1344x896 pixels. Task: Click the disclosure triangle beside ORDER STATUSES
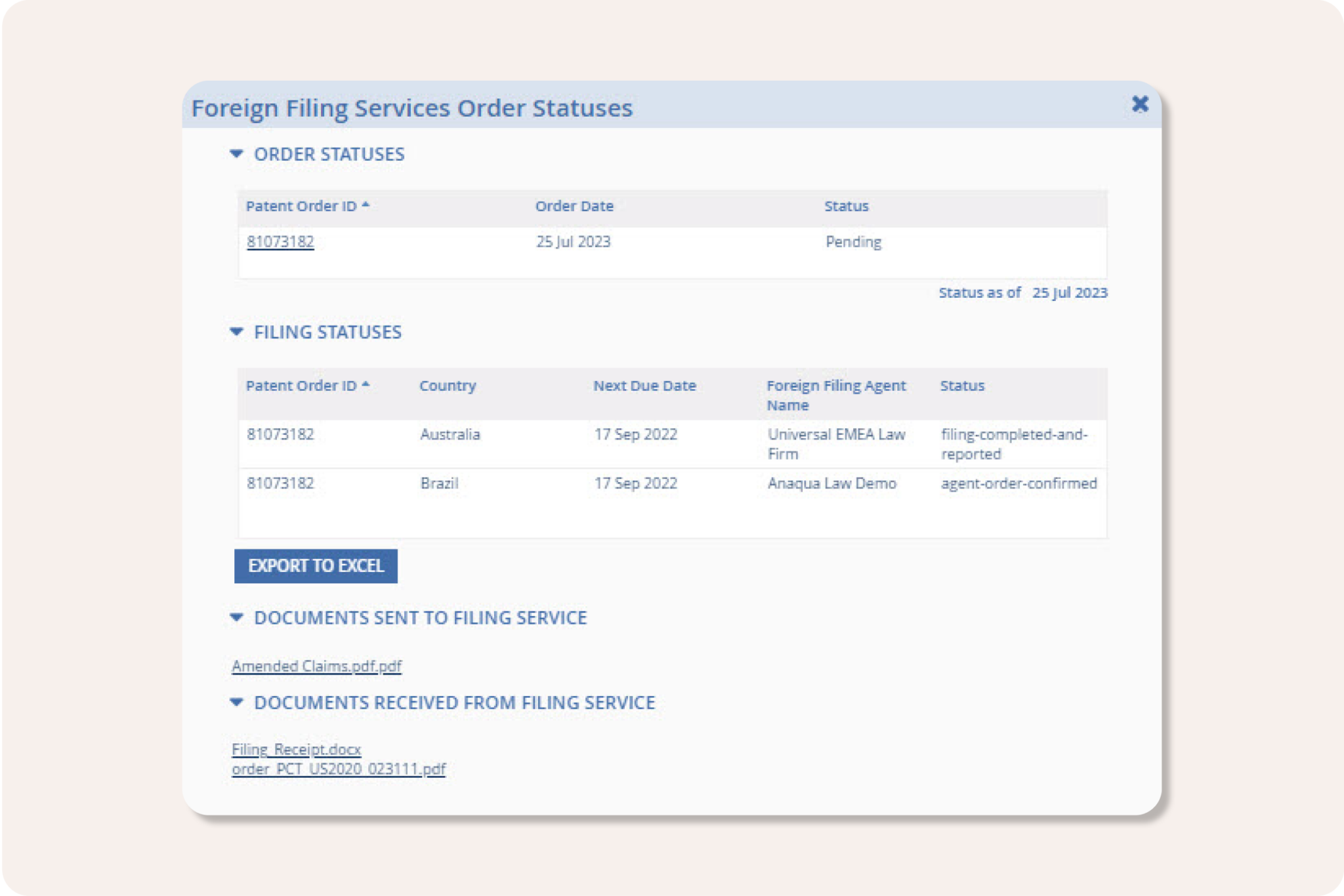[x=238, y=153]
